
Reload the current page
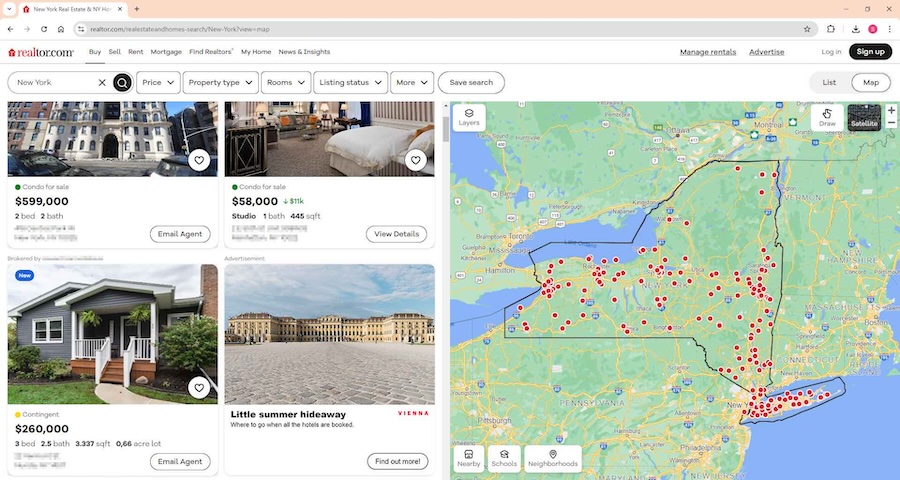(x=44, y=29)
